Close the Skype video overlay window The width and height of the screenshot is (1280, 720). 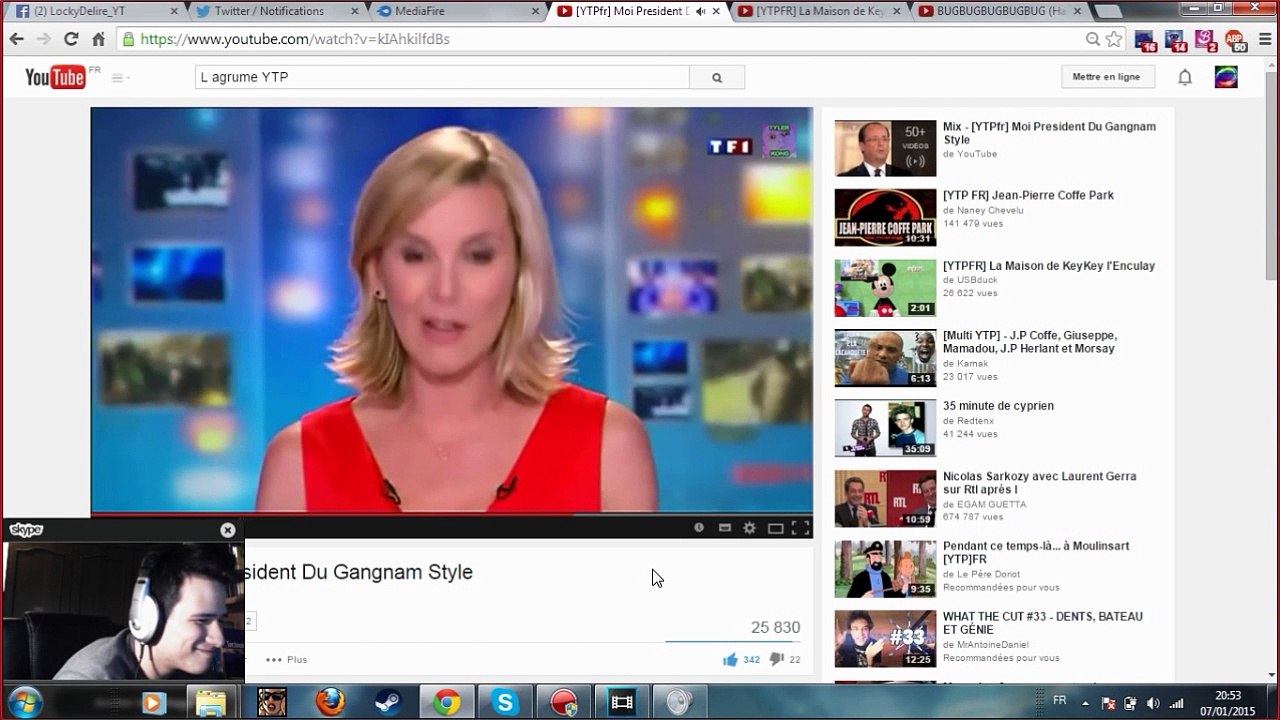(x=228, y=530)
